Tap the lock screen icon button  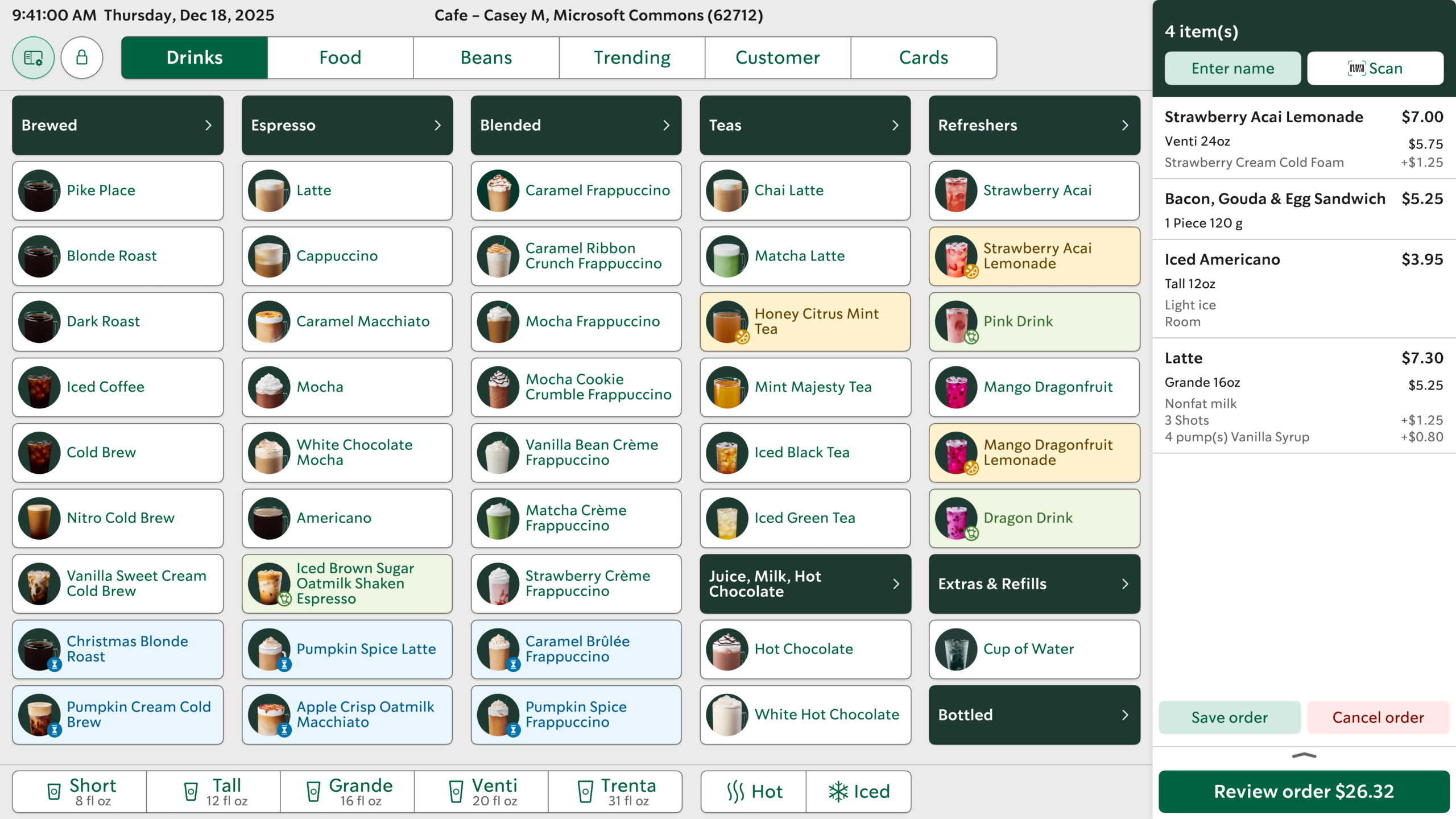coord(82,57)
